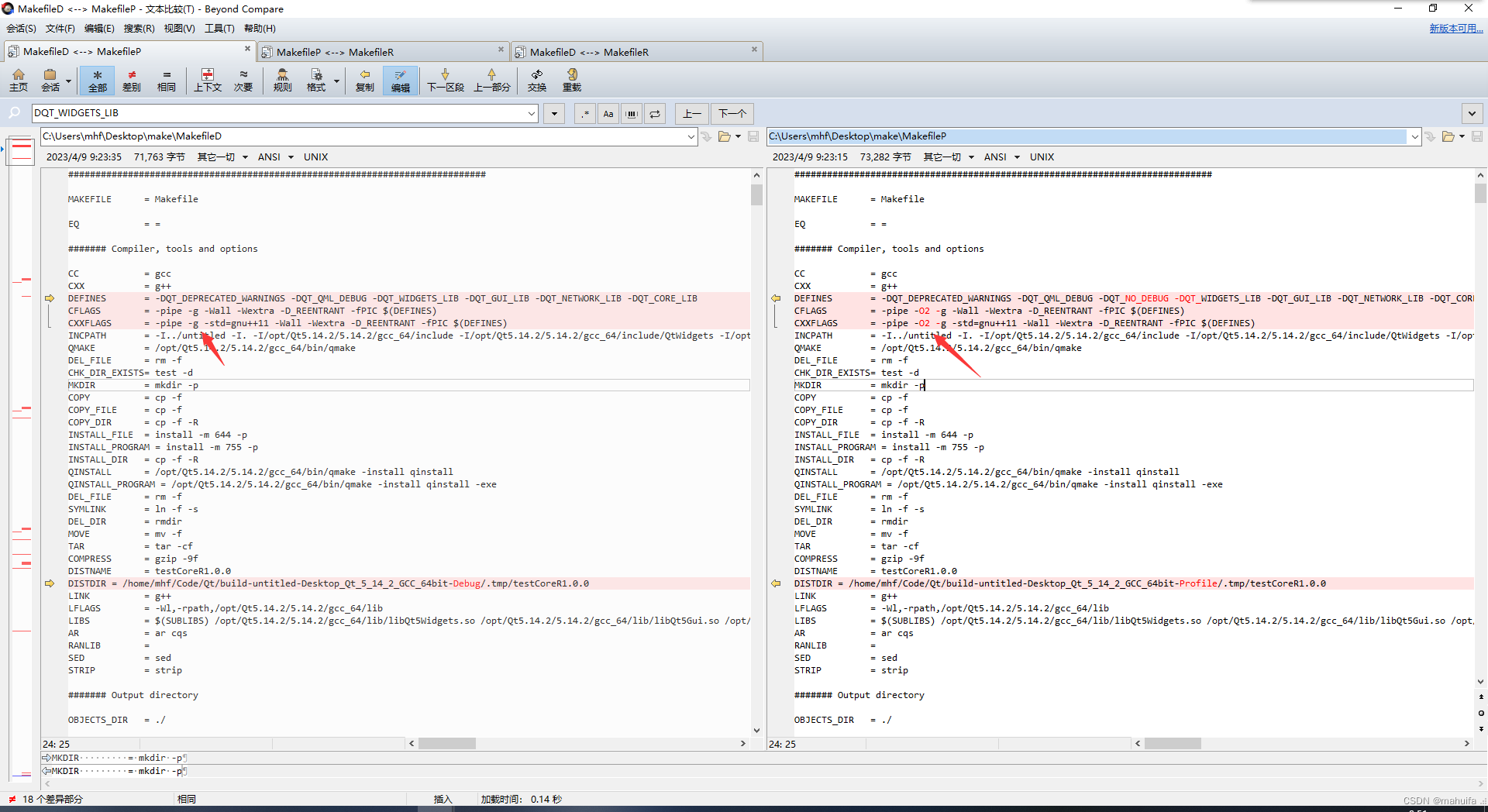The width and height of the screenshot is (1488, 812).
Task: Click the search magnifier icon
Action: point(15,113)
